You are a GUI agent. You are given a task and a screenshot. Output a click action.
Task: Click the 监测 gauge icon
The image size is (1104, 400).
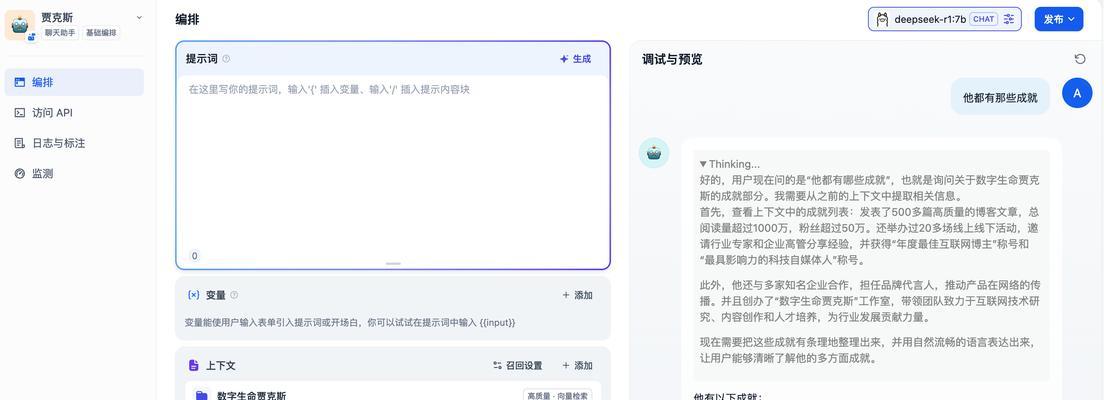pos(20,173)
